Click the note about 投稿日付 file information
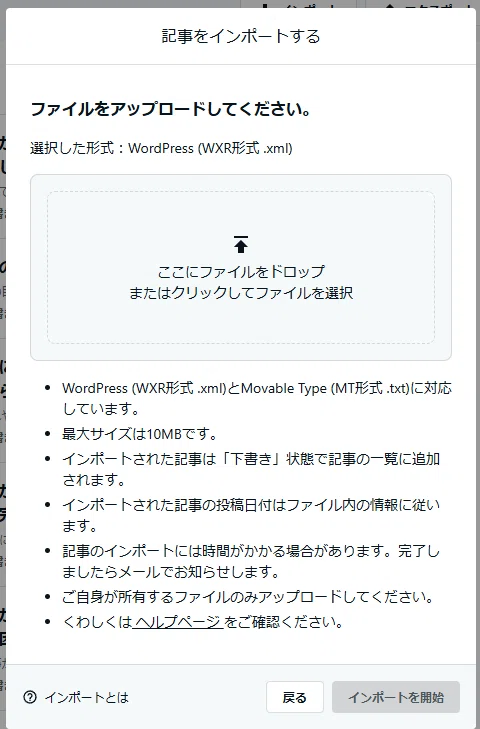Image resolution: width=480 pixels, height=729 pixels. pyautogui.click(x=252, y=515)
